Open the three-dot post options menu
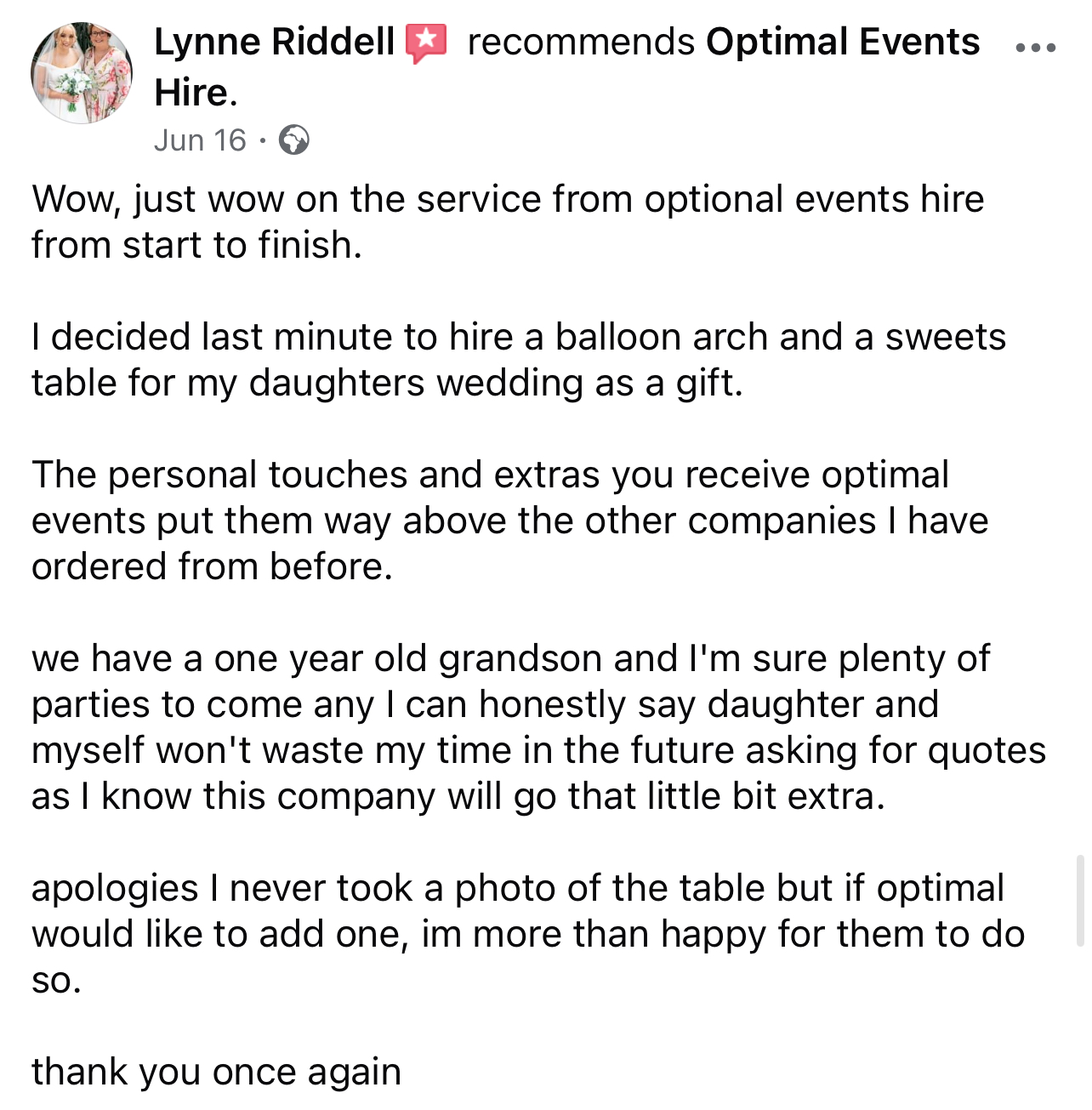 [1036, 48]
